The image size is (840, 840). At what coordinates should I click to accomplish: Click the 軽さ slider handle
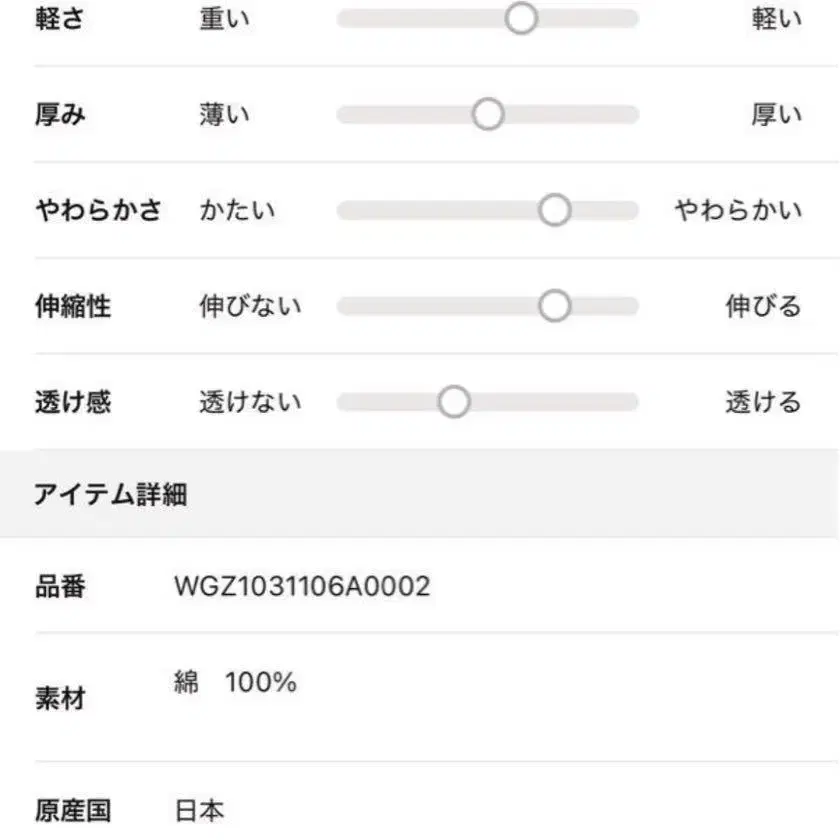[x=521, y=18]
